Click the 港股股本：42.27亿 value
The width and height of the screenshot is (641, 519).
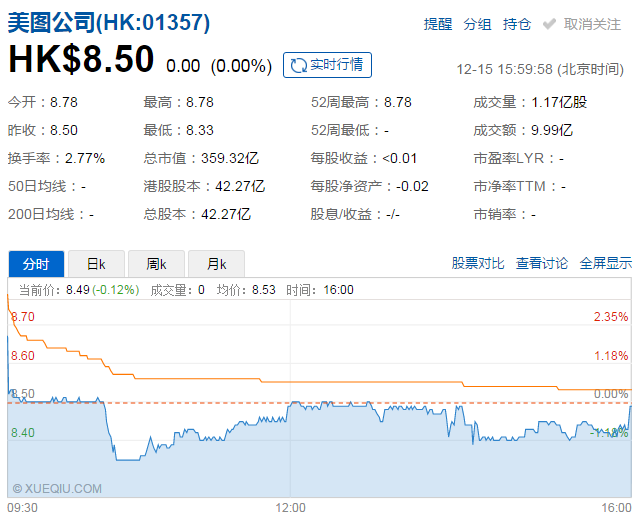204,186
